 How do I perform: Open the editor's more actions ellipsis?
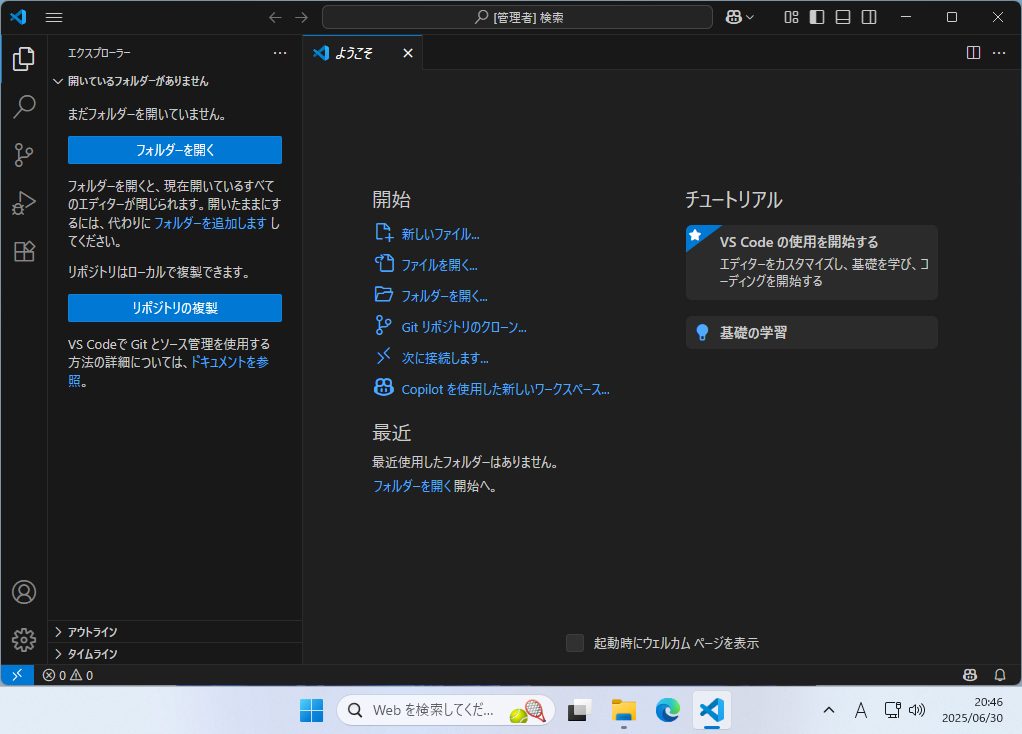click(x=999, y=53)
